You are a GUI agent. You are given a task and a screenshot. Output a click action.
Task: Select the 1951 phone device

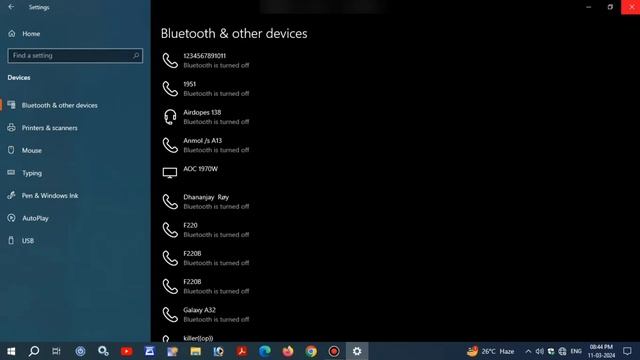point(207,89)
